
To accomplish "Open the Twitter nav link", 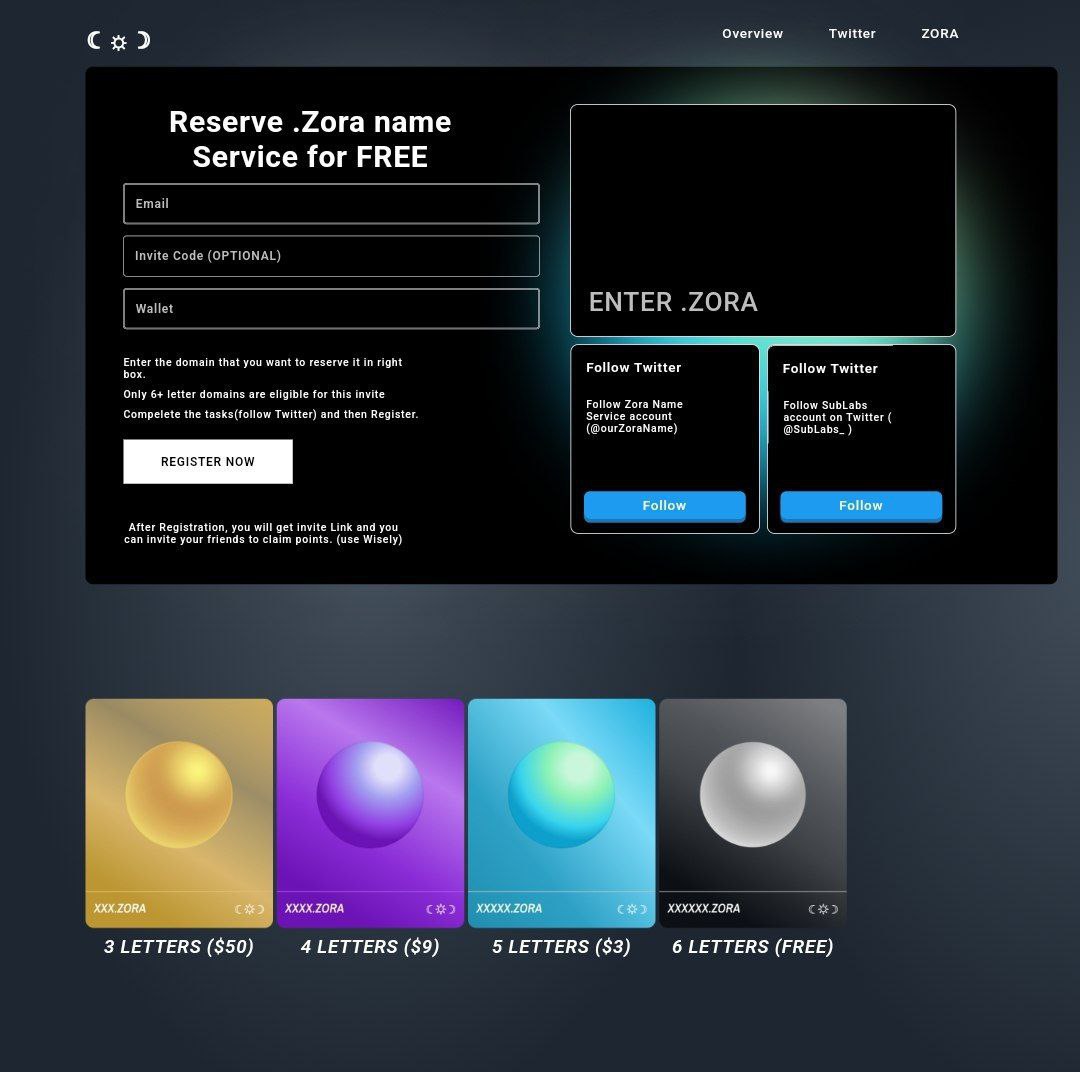I will pos(852,34).
